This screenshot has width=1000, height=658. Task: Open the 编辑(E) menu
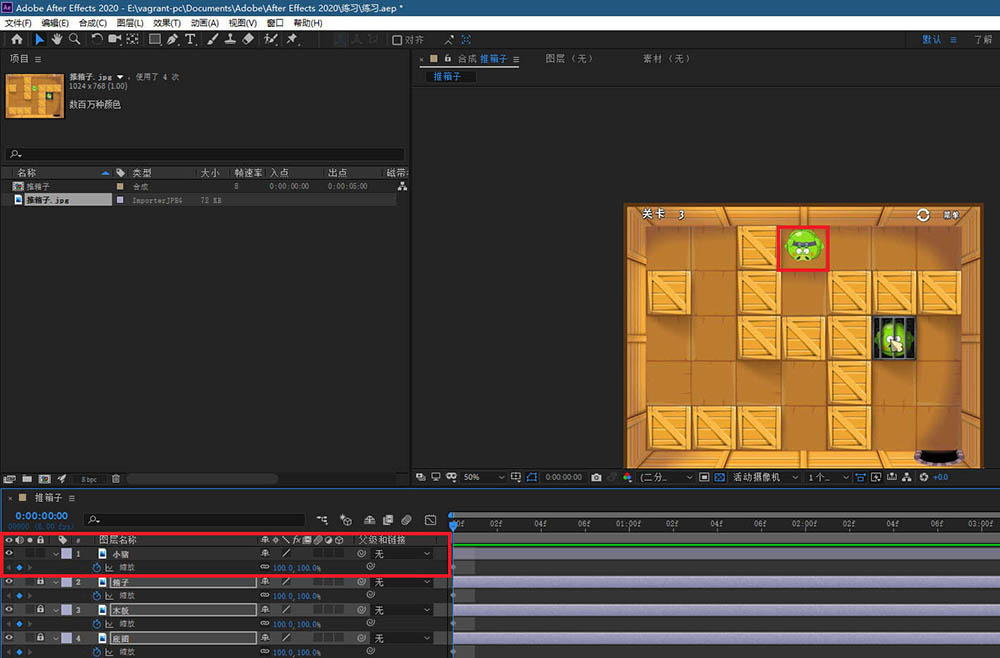(x=55, y=23)
